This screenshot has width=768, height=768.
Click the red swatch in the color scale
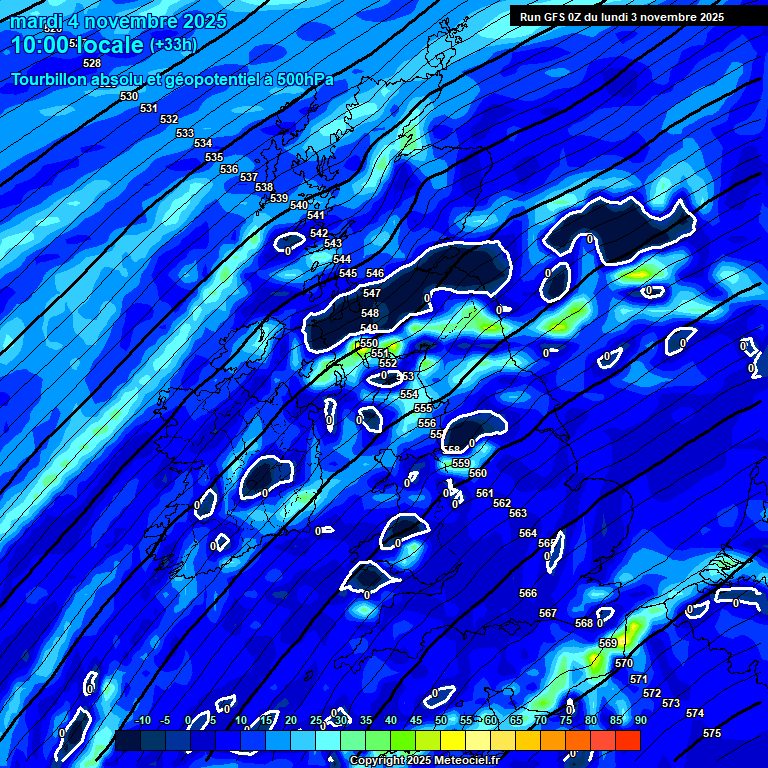[x=627, y=741]
